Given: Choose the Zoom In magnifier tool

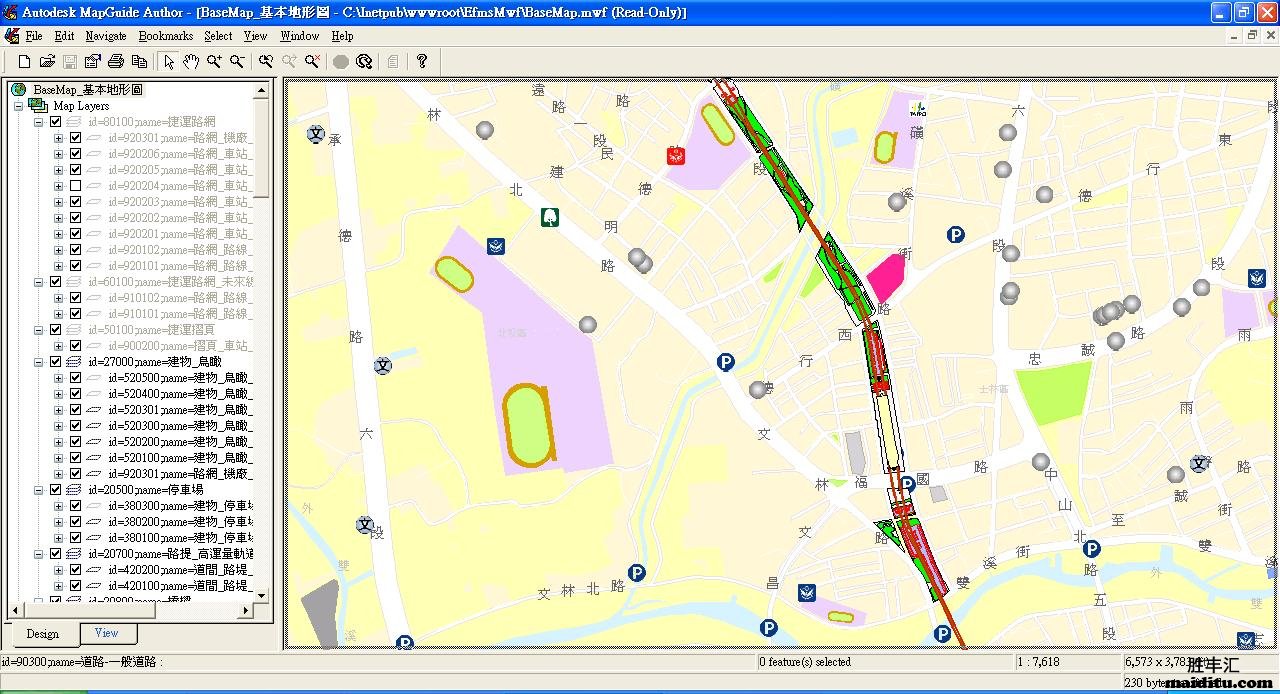Looking at the screenshot, I should click(x=214, y=62).
